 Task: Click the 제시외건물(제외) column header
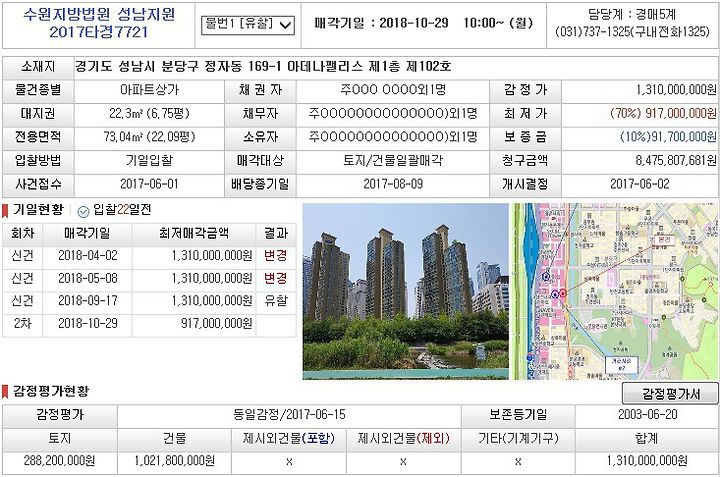pyautogui.click(x=404, y=438)
